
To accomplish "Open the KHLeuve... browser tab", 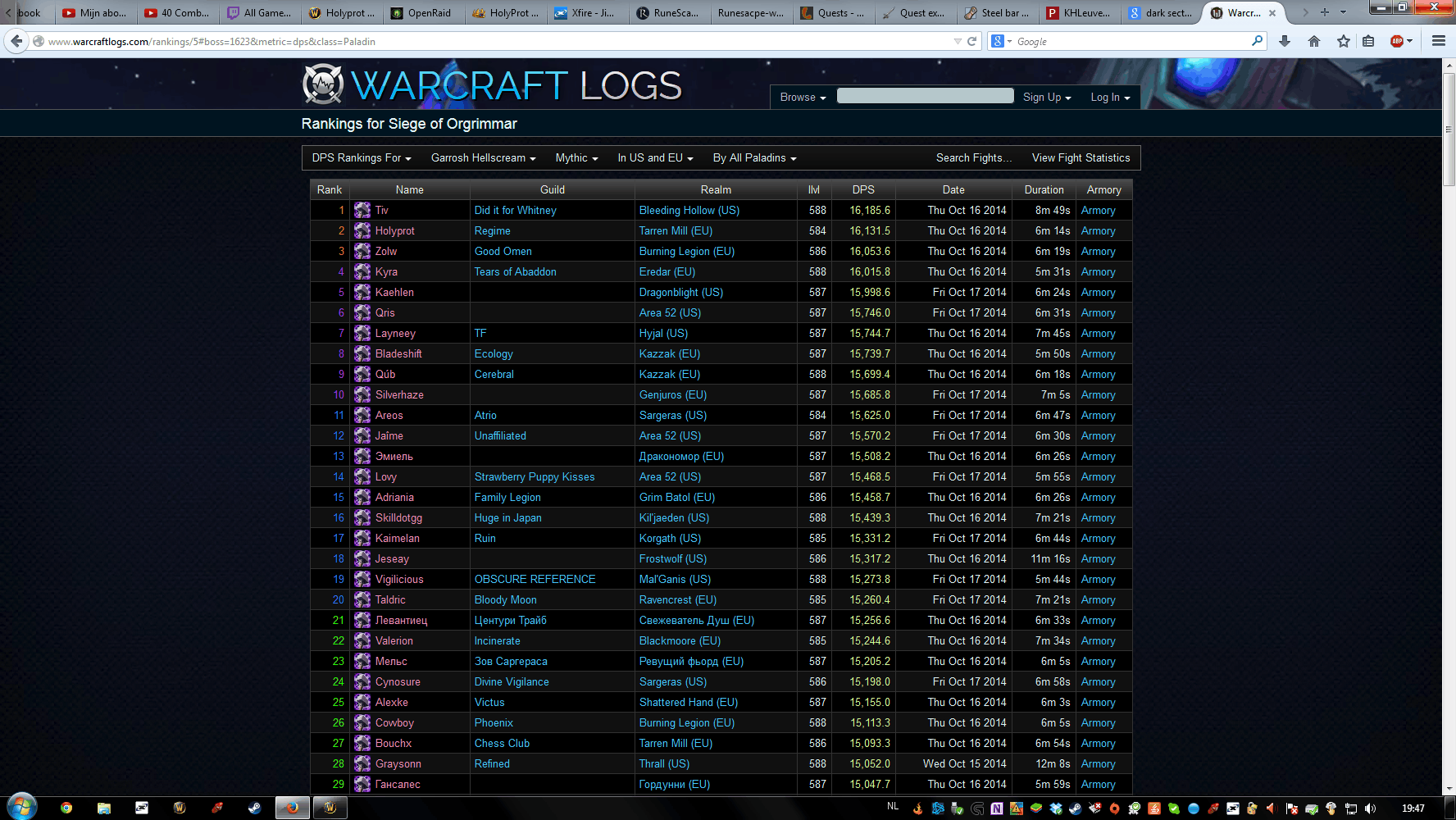I will (1079, 12).
